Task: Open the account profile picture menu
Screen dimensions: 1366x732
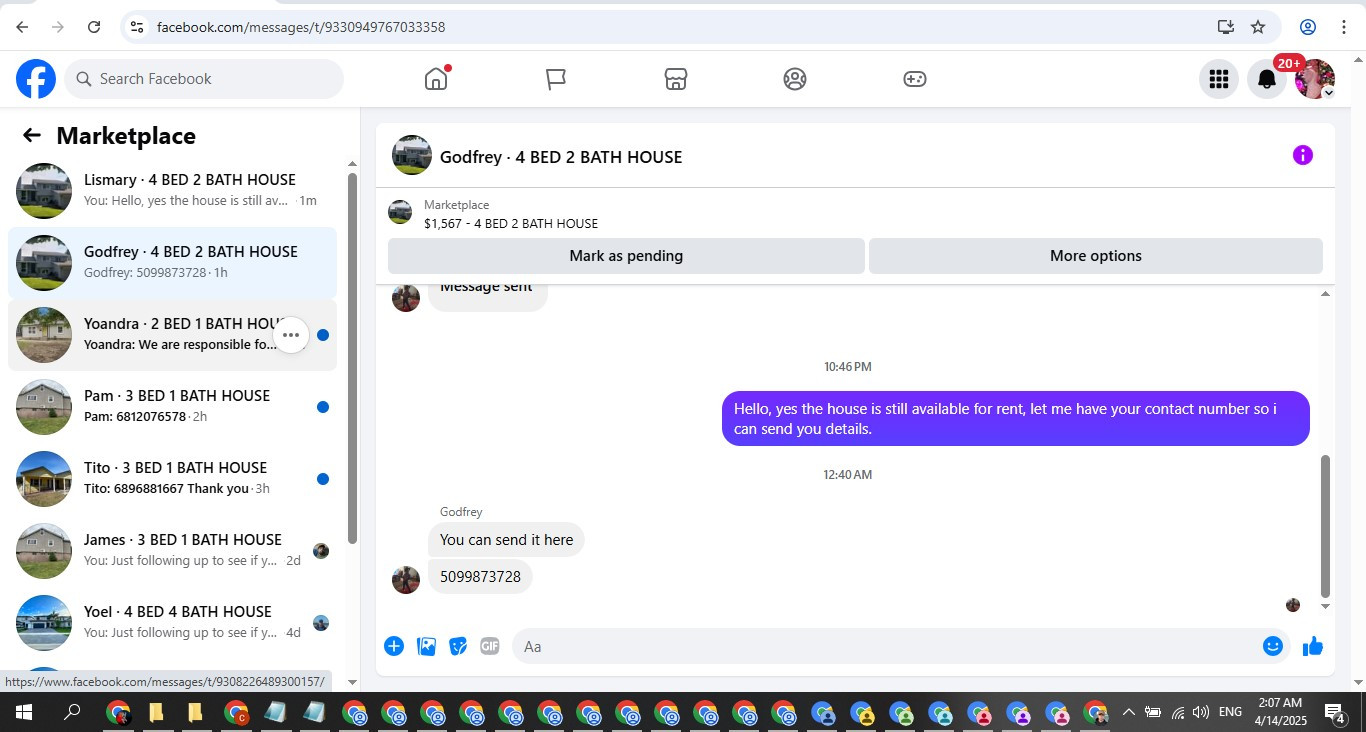Action: tap(1314, 79)
